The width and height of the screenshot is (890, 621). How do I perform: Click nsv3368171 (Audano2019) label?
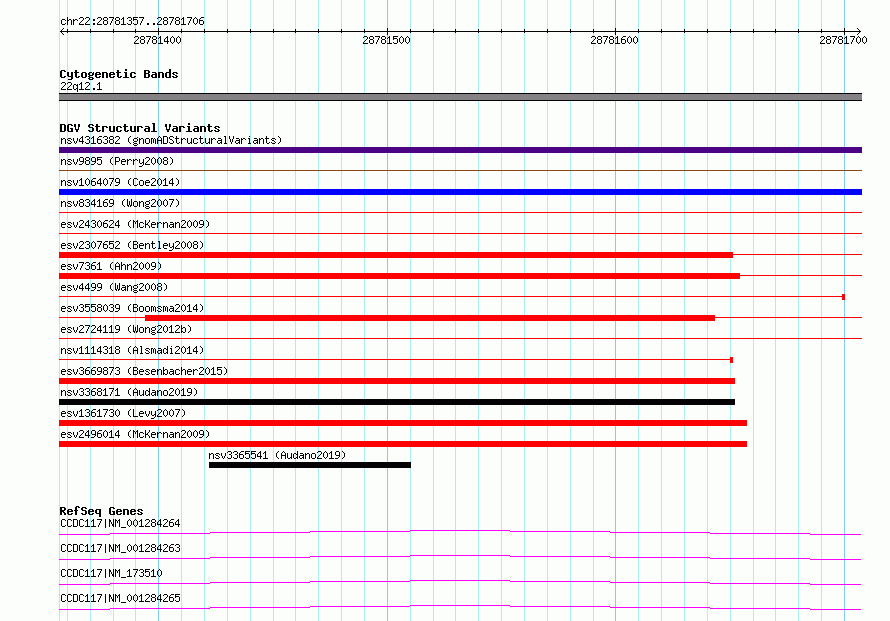(129, 392)
